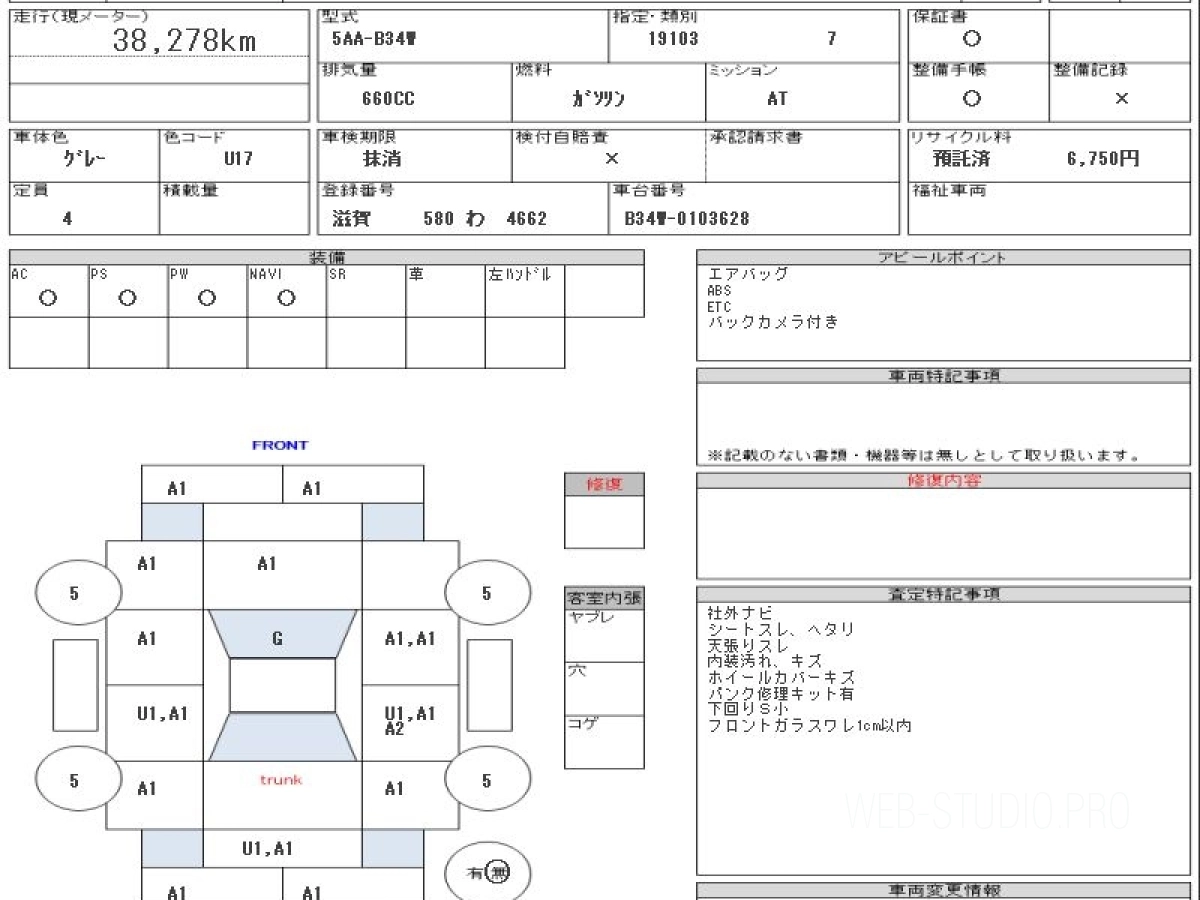Select the seating capacity value 4
The image size is (1200, 900).
click(67, 218)
